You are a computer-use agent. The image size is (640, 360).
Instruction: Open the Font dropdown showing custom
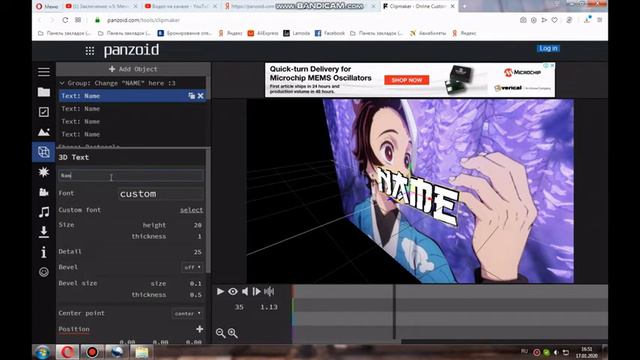tap(160, 193)
